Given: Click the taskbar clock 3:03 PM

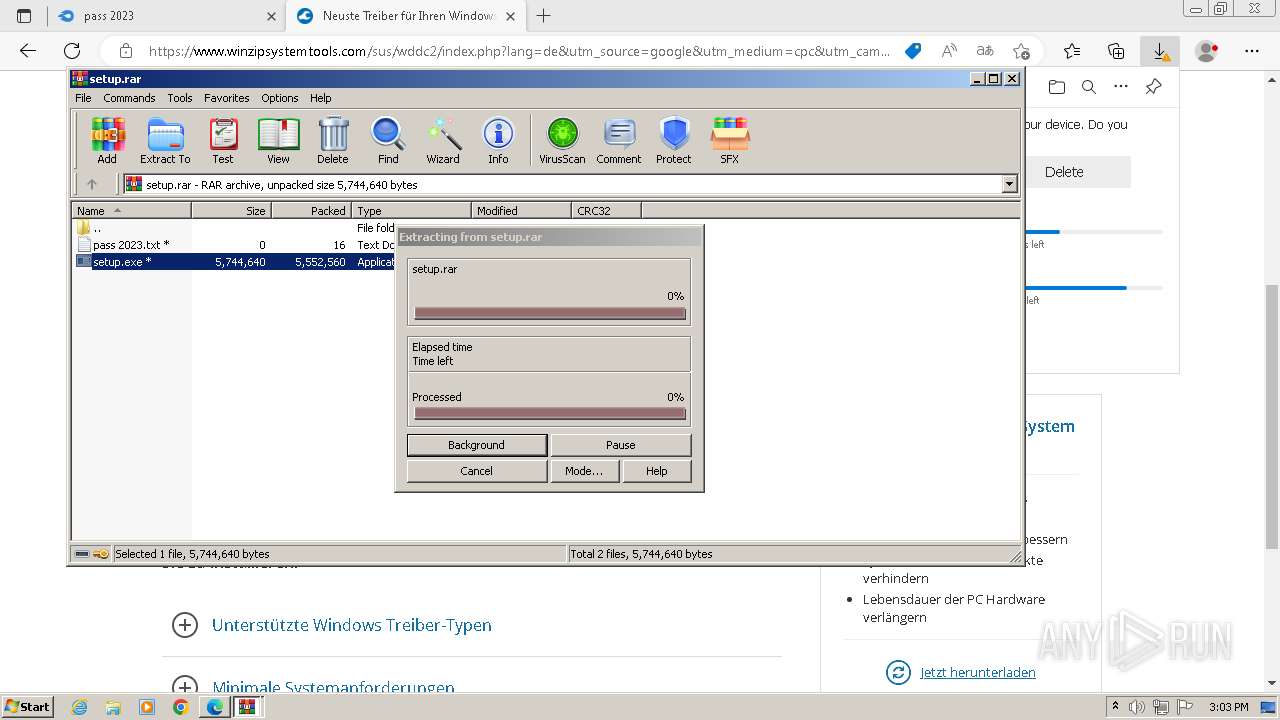Looking at the screenshot, I should [x=1228, y=707].
